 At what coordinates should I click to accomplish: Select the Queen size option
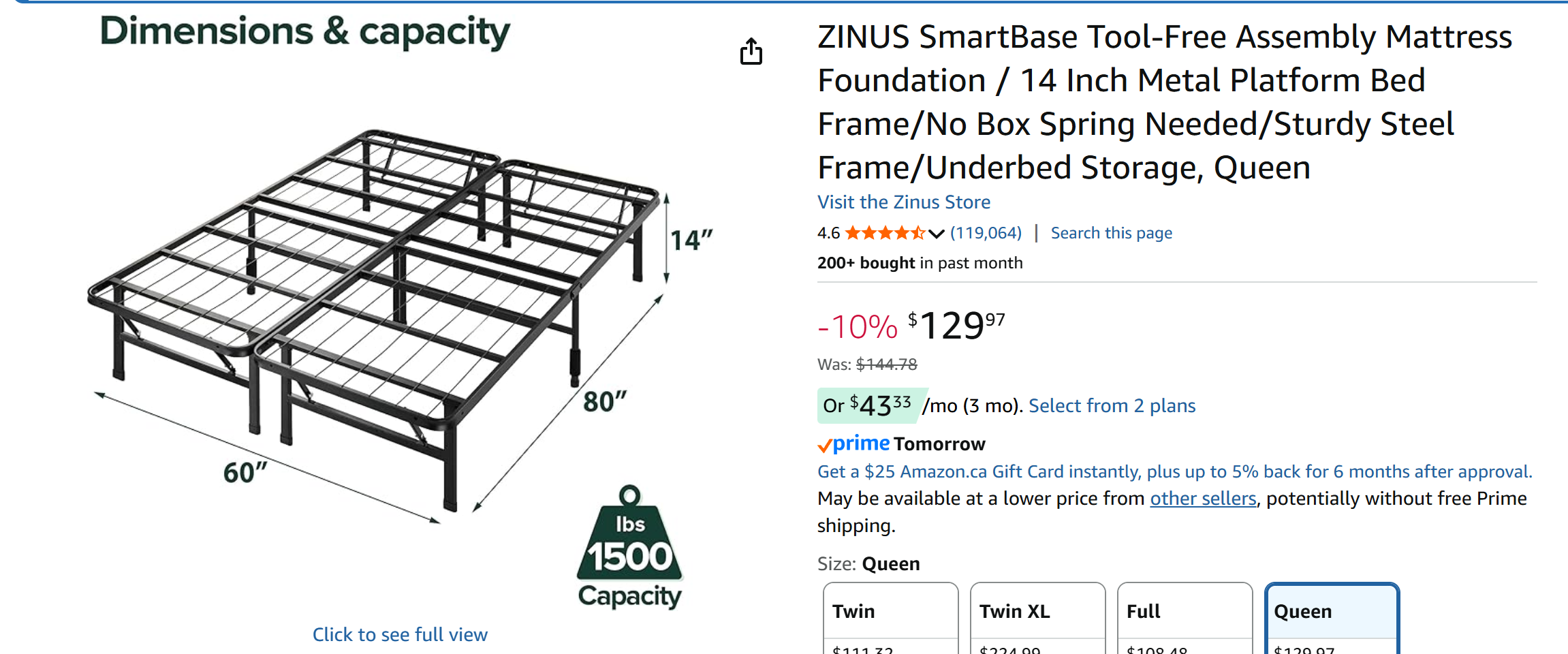1332,617
